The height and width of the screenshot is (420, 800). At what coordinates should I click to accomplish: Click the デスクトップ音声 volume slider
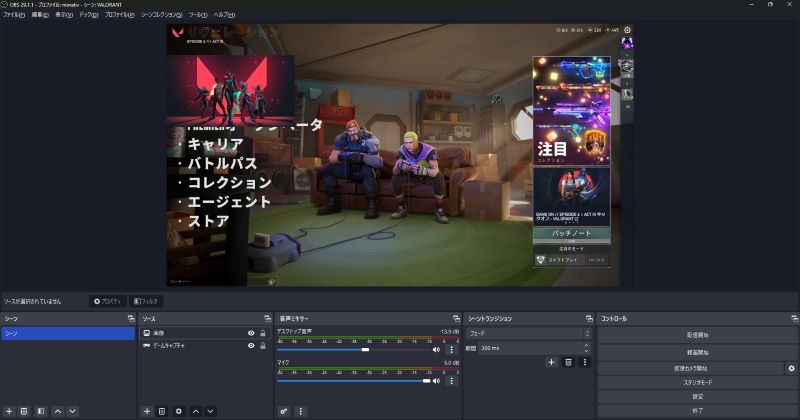[x=353, y=350]
